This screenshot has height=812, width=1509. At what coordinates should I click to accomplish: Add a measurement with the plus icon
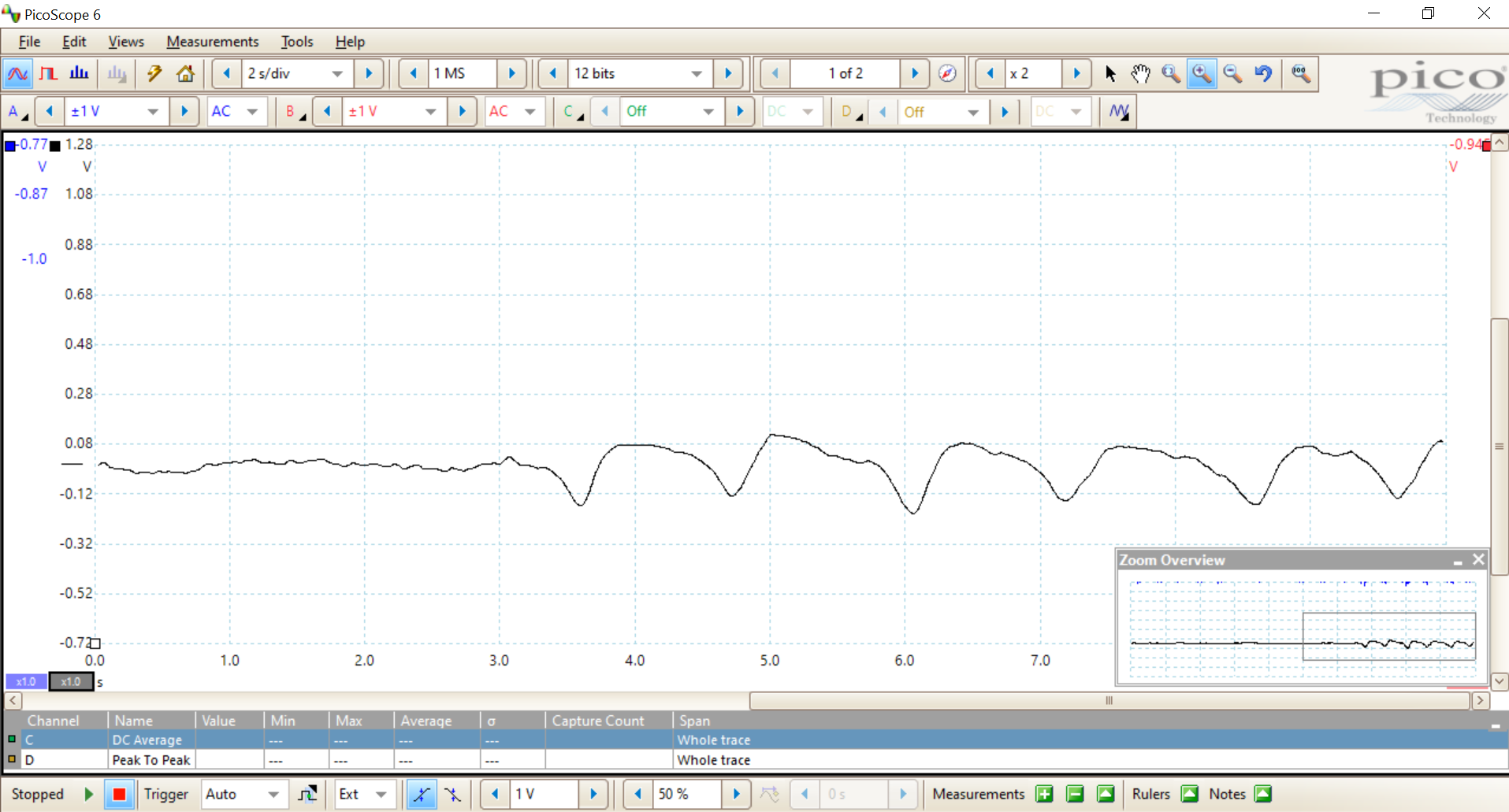(x=1045, y=794)
